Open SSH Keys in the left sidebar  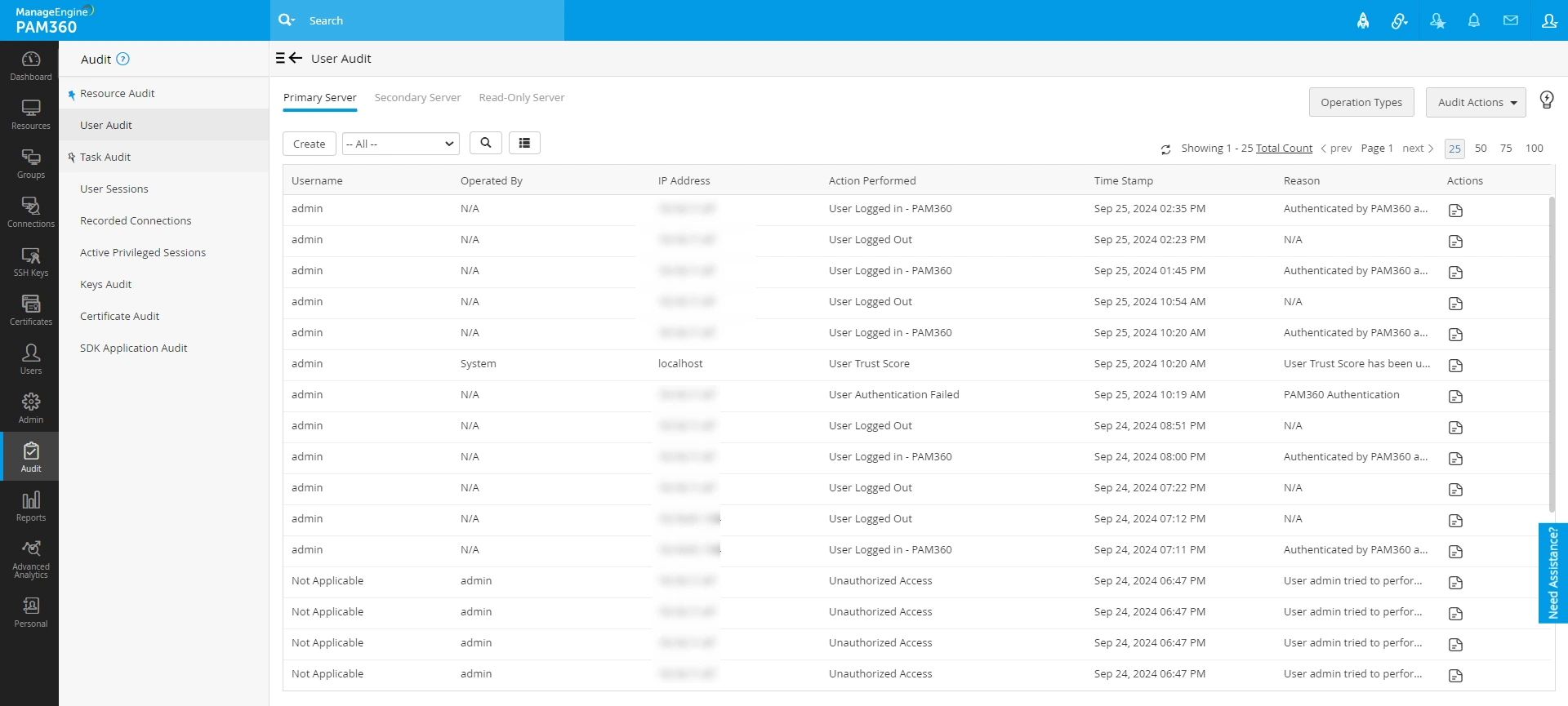click(30, 261)
